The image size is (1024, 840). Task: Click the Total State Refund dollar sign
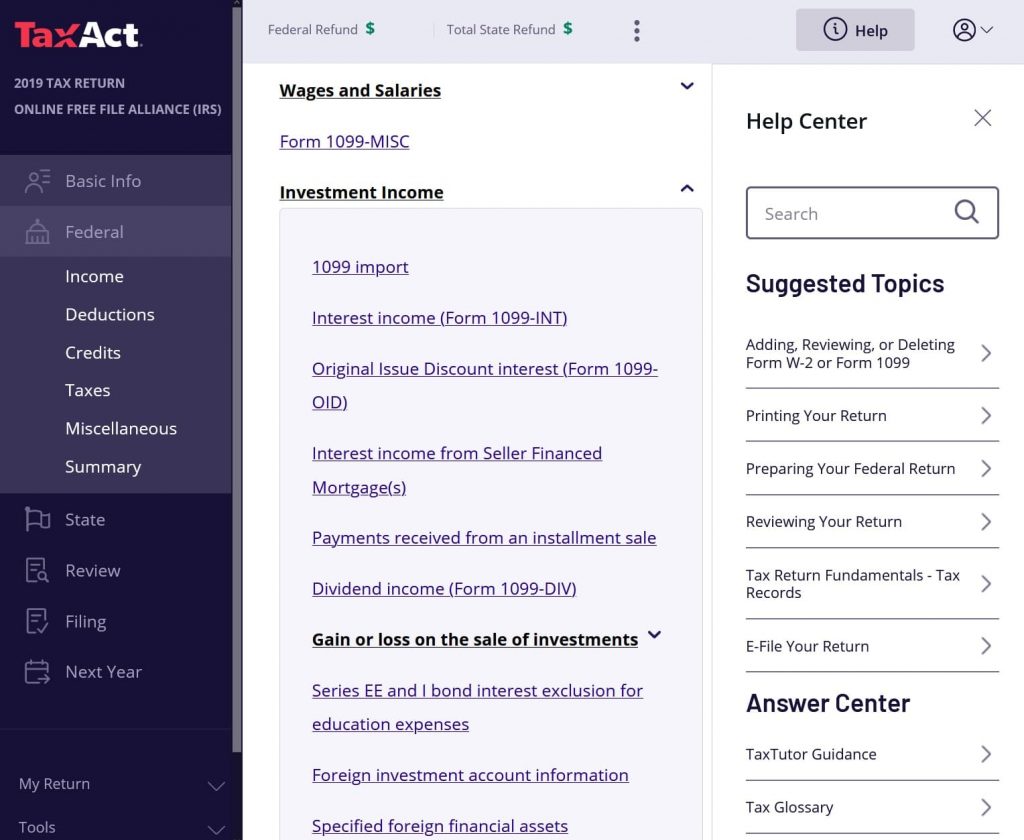(x=568, y=29)
